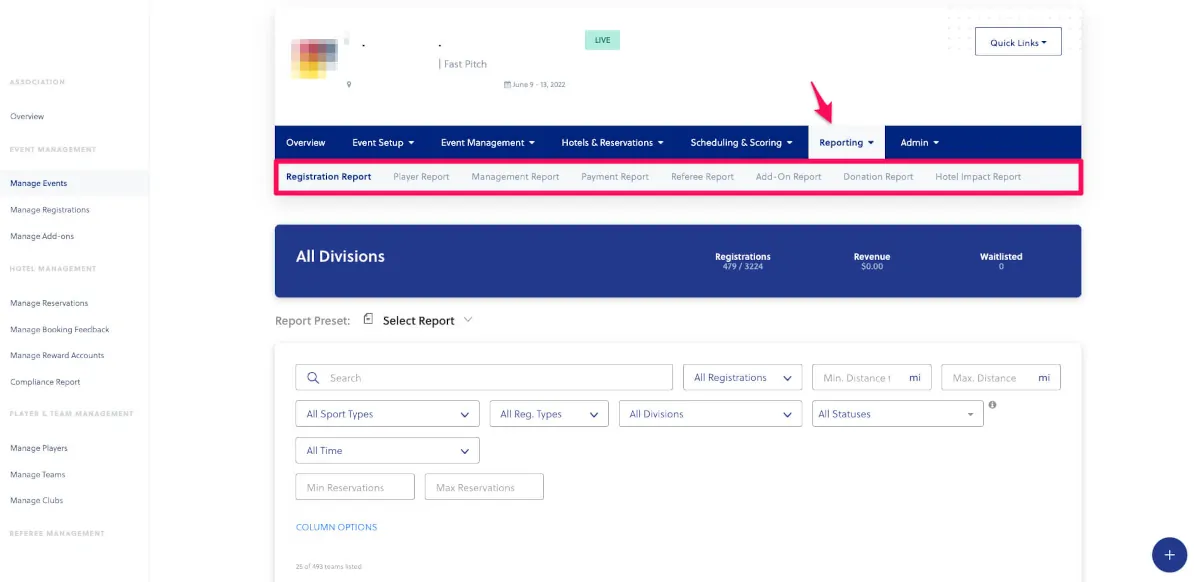Open the Reporting menu
1200x582 pixels.
click(x=846, y=142)
